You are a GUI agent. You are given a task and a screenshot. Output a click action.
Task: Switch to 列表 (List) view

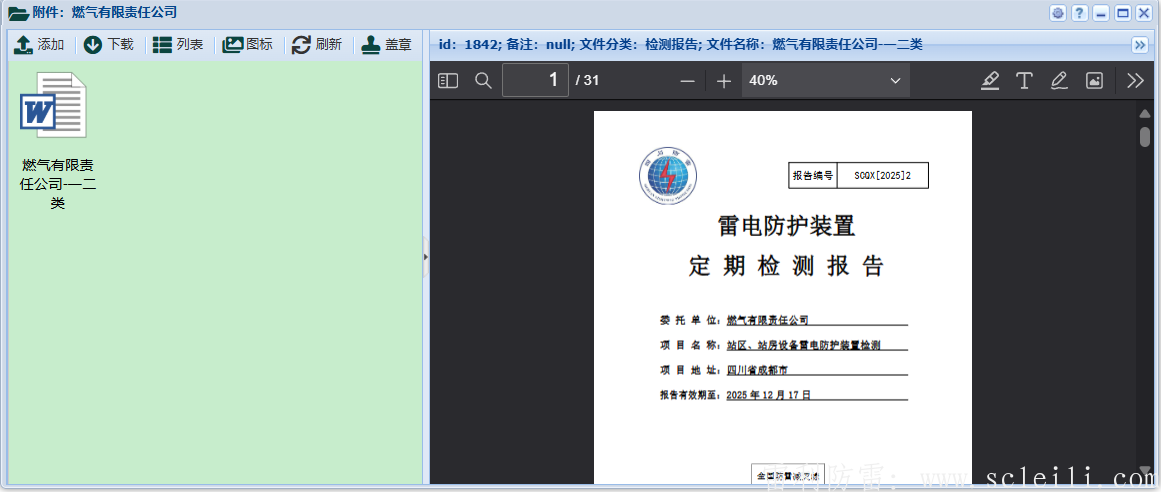click(178, 45)
